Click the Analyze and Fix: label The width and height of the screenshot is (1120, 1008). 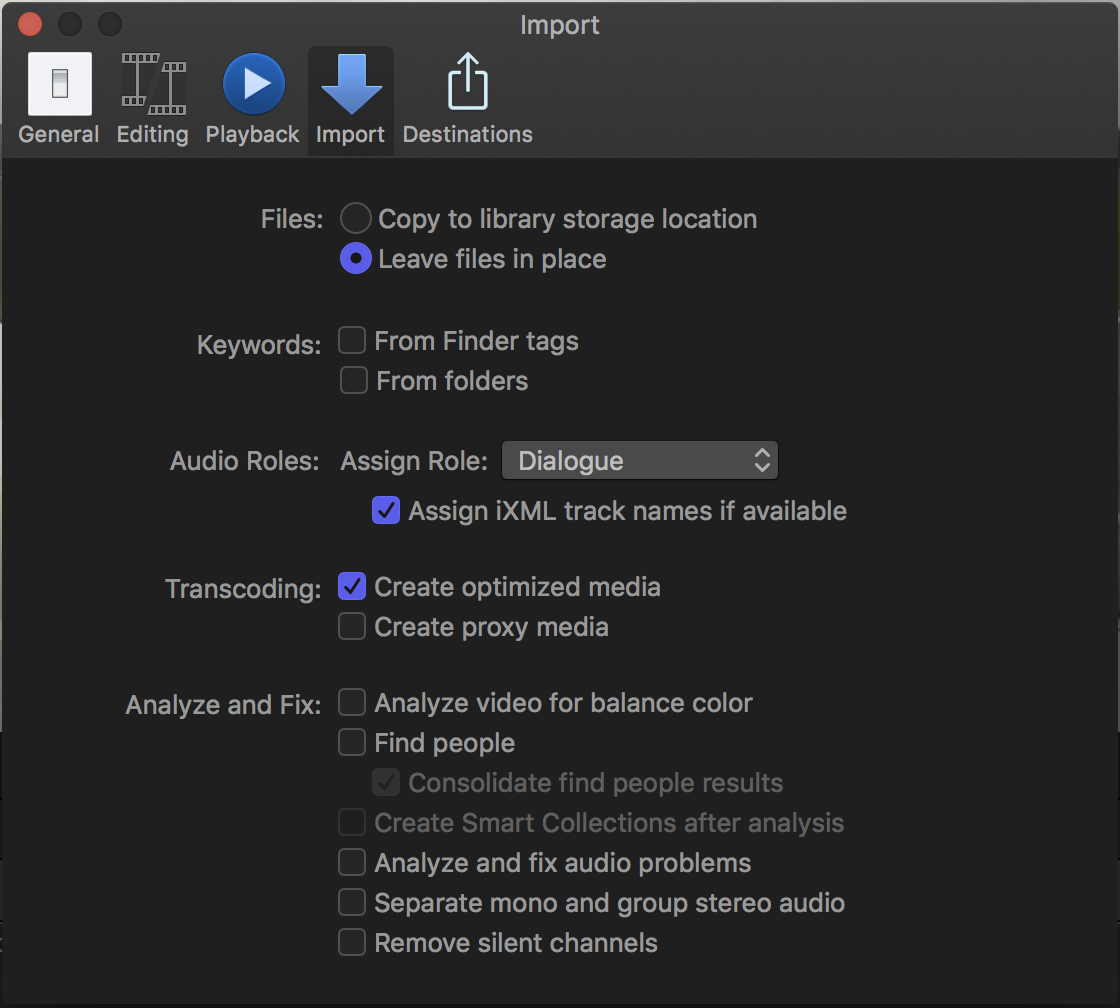coord(224,705)
